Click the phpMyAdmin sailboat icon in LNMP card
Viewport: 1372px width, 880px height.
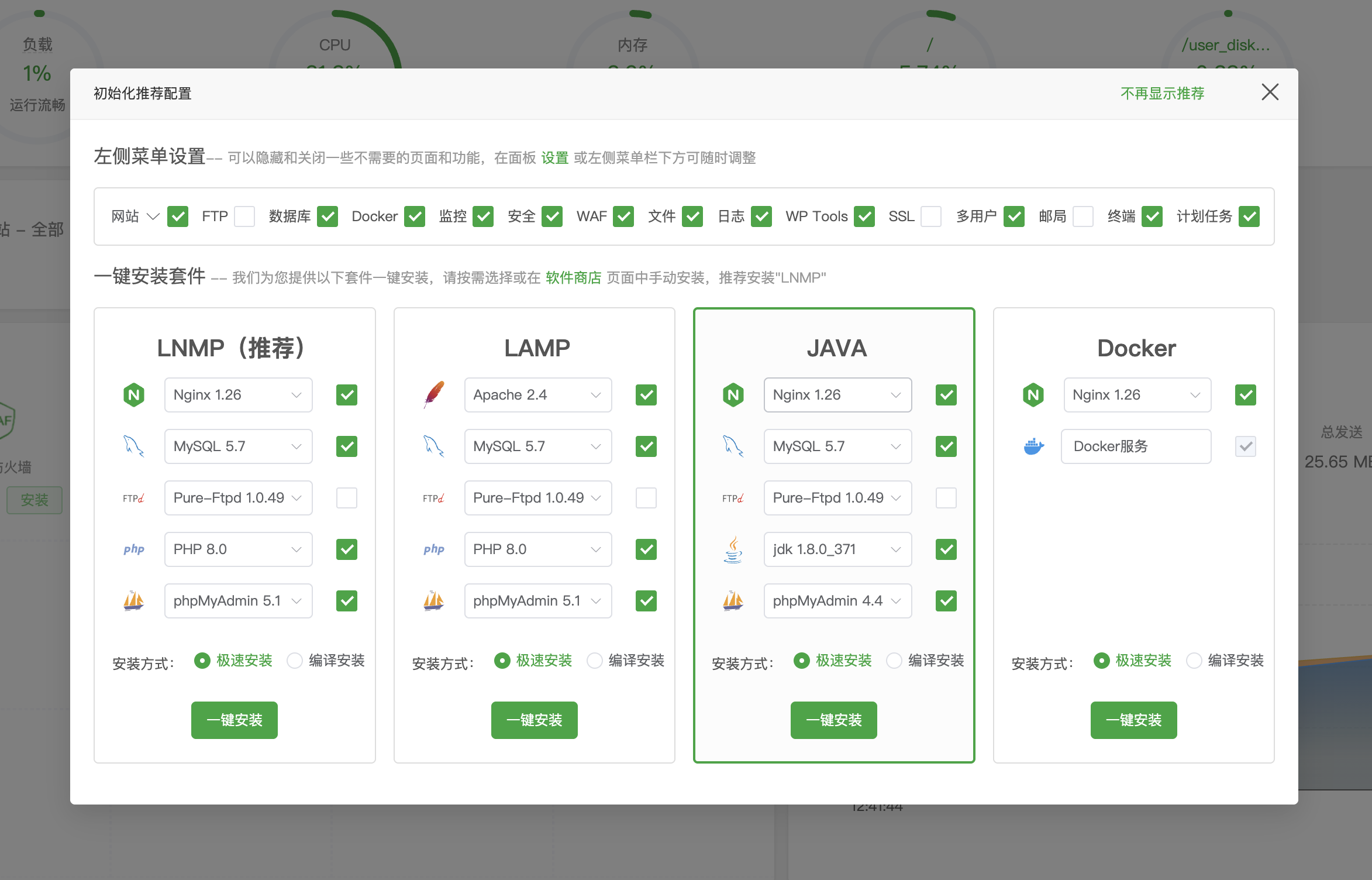coord(134,601)
